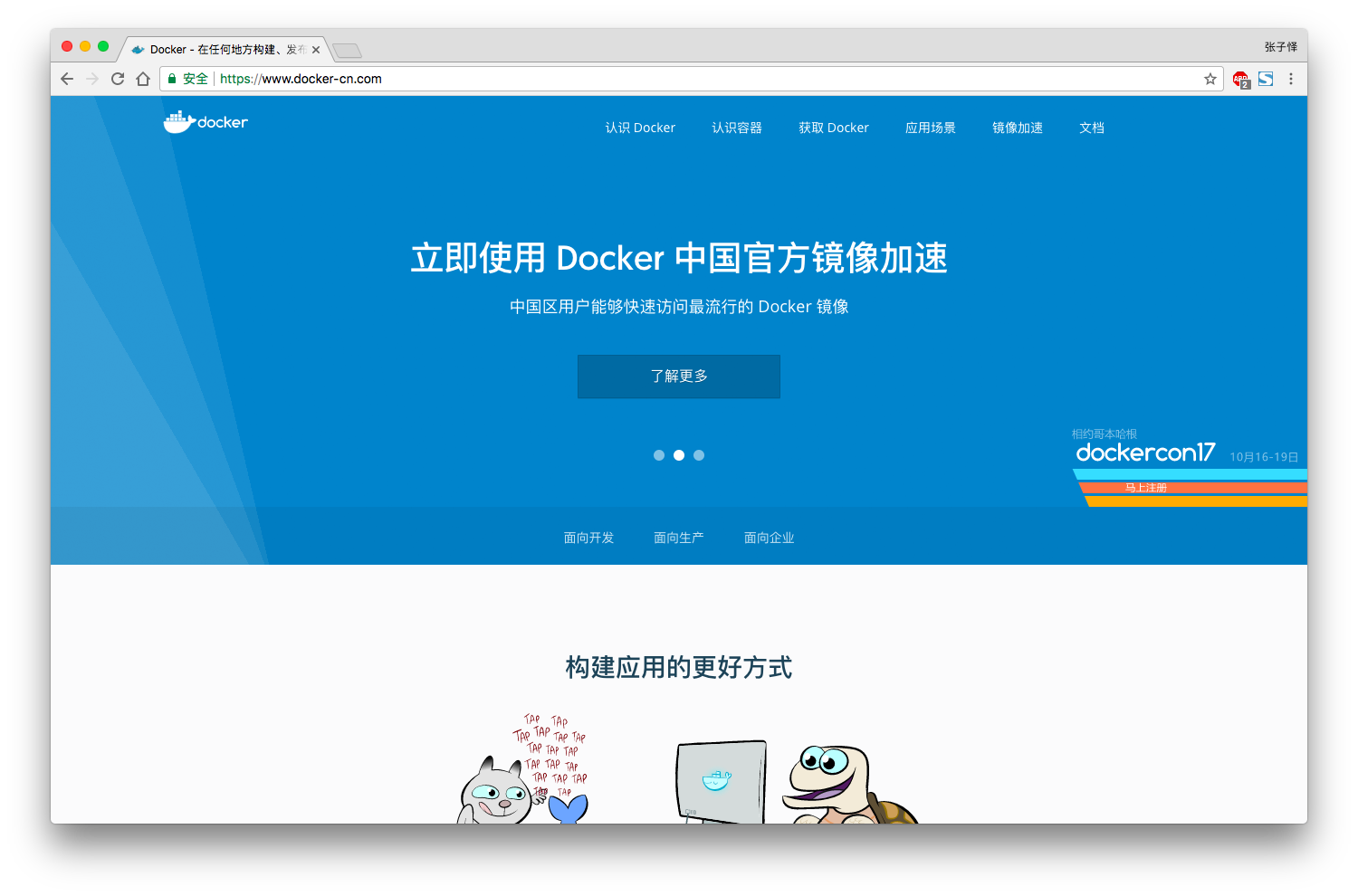1358x896 pixels.
Task: Switch to the third carousel slide dot
Action: click(699, 455)
